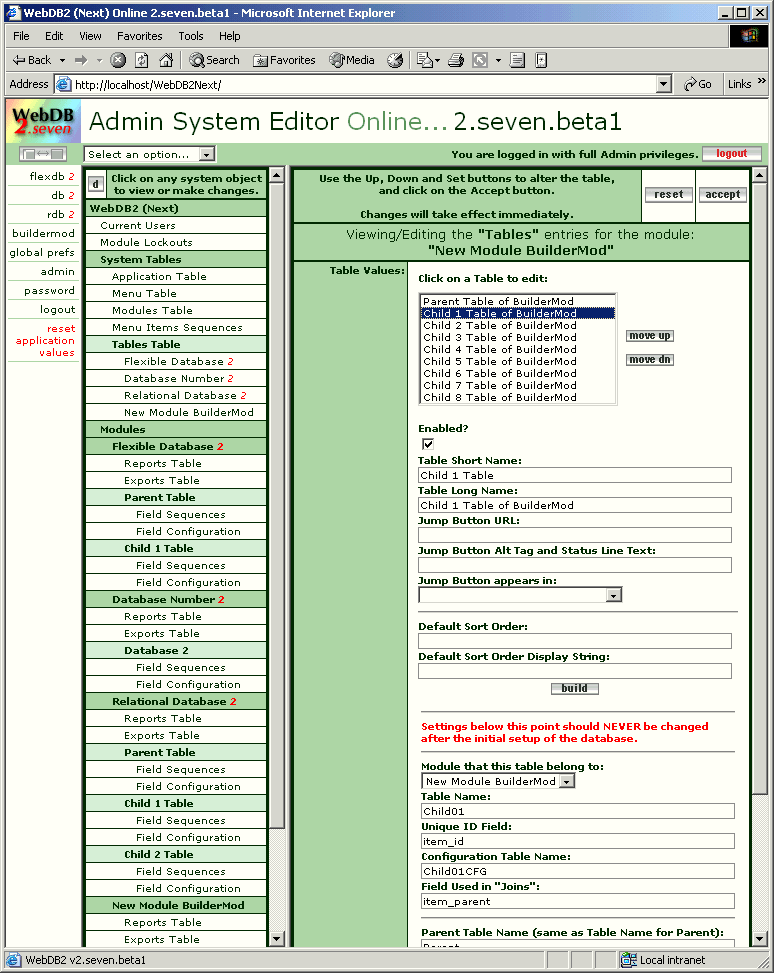The height and width of the screenshot is (973, 774).
Task: Click the Refresh page icon
Action: pos(142,60)
